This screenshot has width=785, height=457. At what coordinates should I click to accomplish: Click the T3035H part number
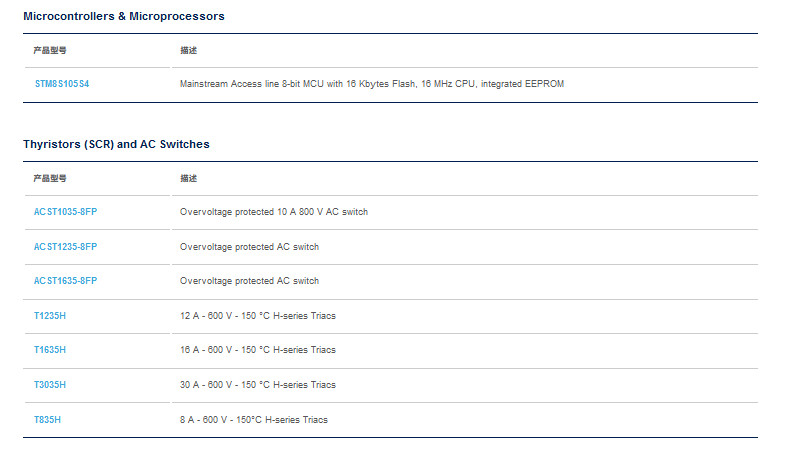(50, 385)
